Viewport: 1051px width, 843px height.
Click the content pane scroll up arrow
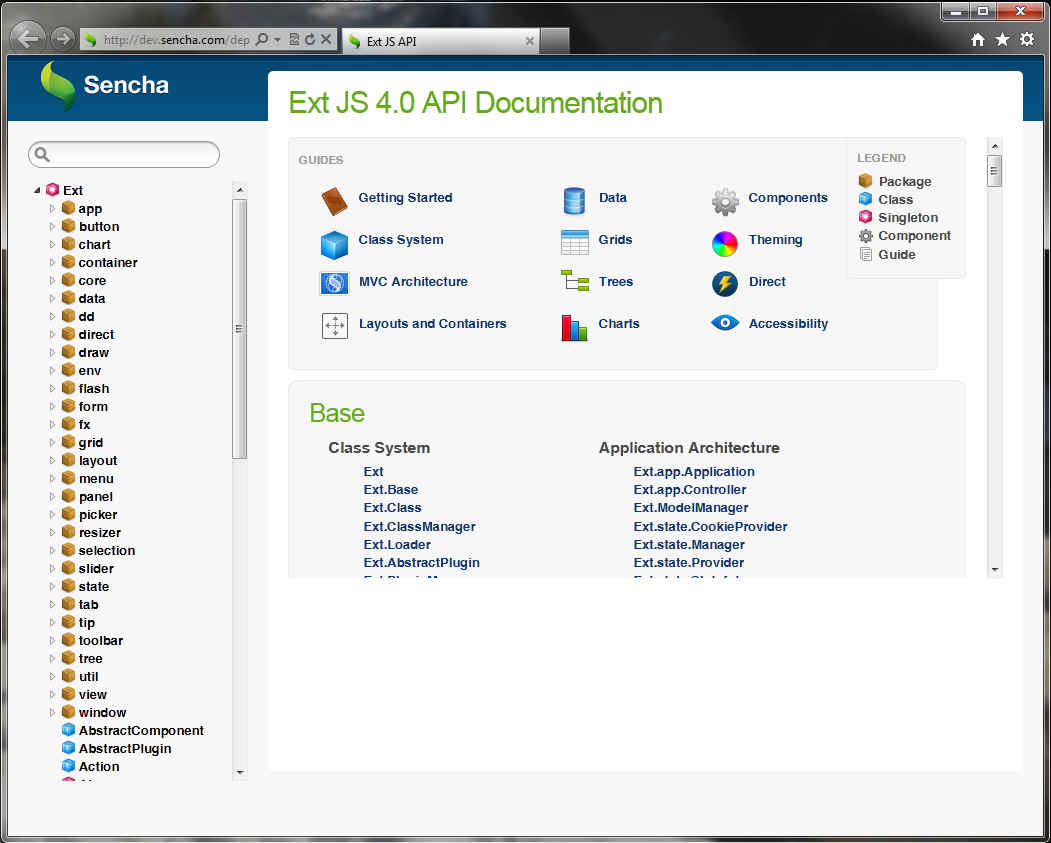[995, 146]
